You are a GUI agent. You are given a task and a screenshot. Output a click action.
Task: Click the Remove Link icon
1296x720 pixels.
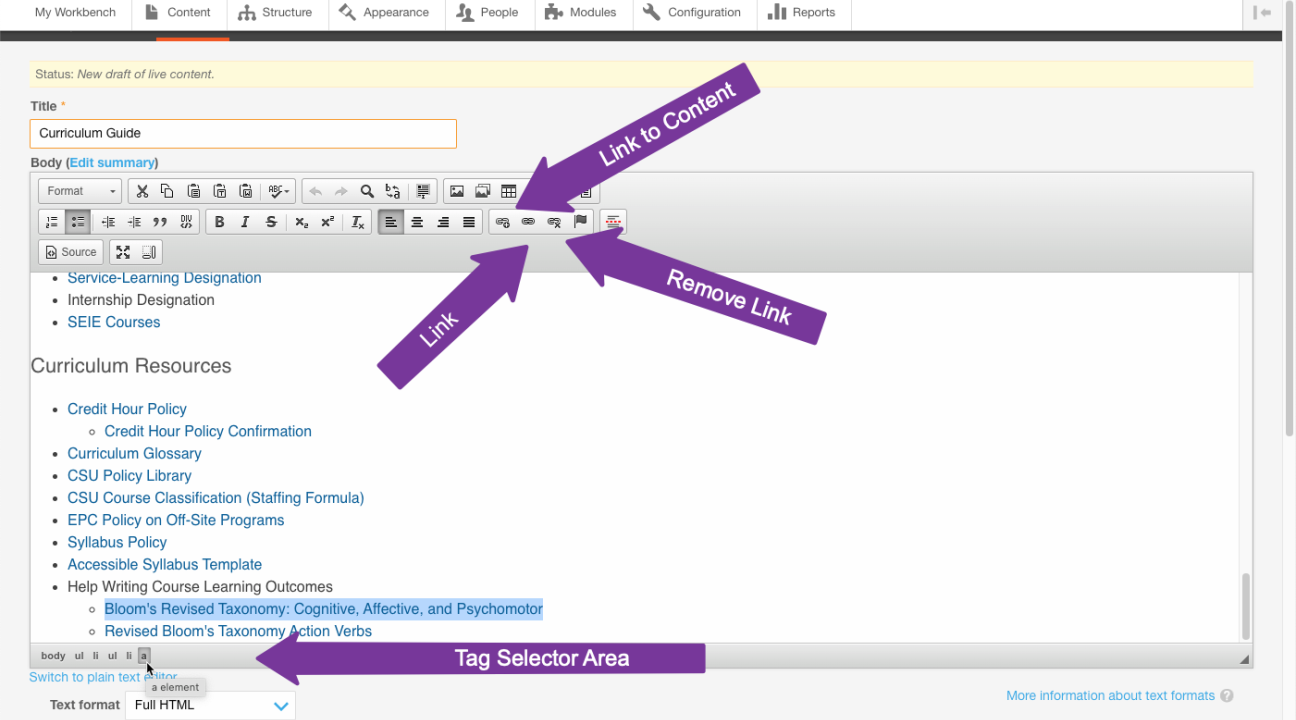coord(554,222)
